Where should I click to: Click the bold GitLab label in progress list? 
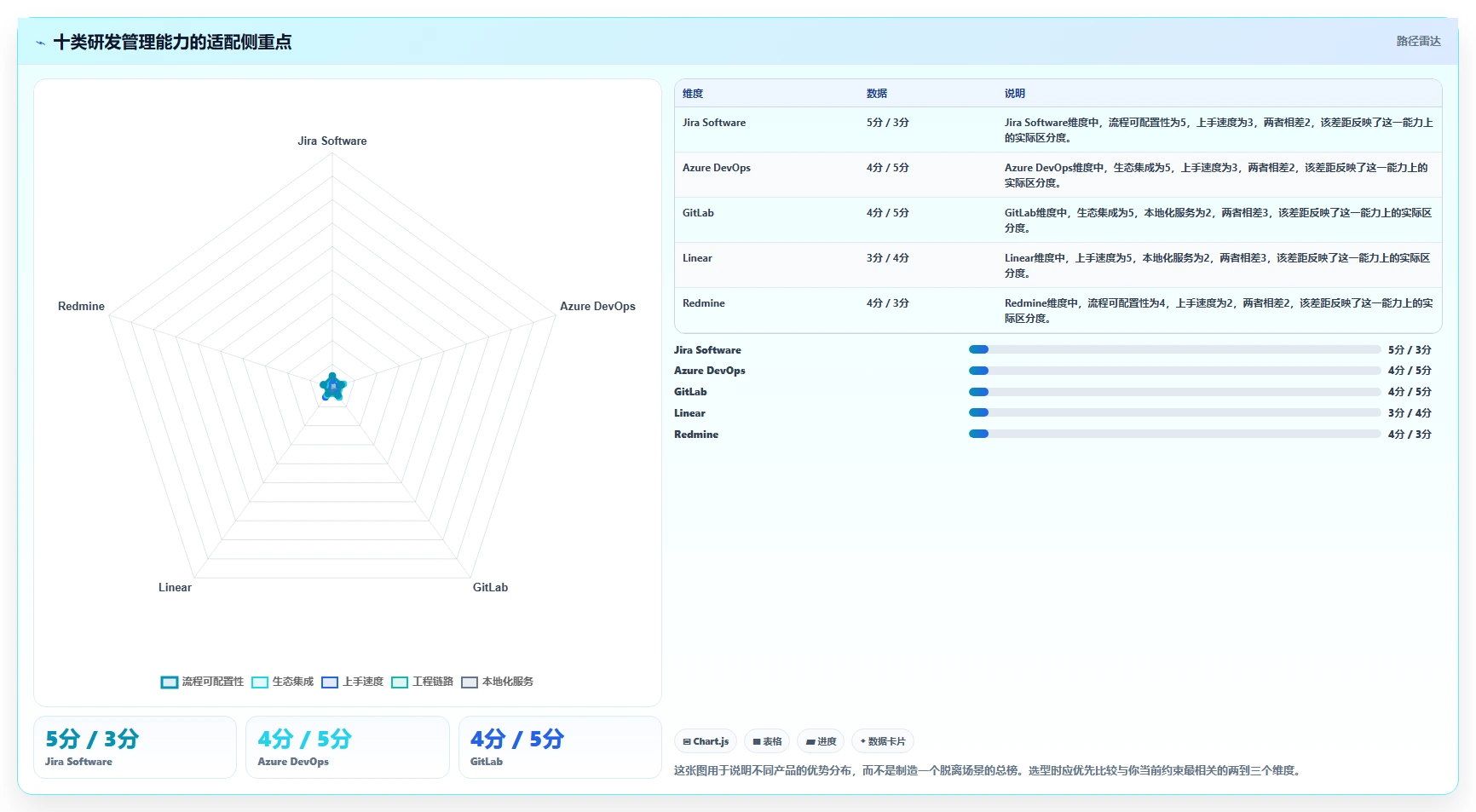point(690,392)
